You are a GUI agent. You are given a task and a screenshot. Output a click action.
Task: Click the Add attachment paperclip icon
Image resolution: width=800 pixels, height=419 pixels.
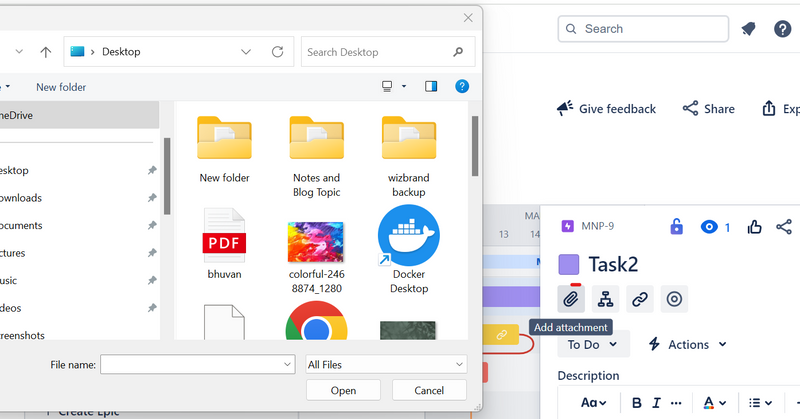click(x=571, y=298)
